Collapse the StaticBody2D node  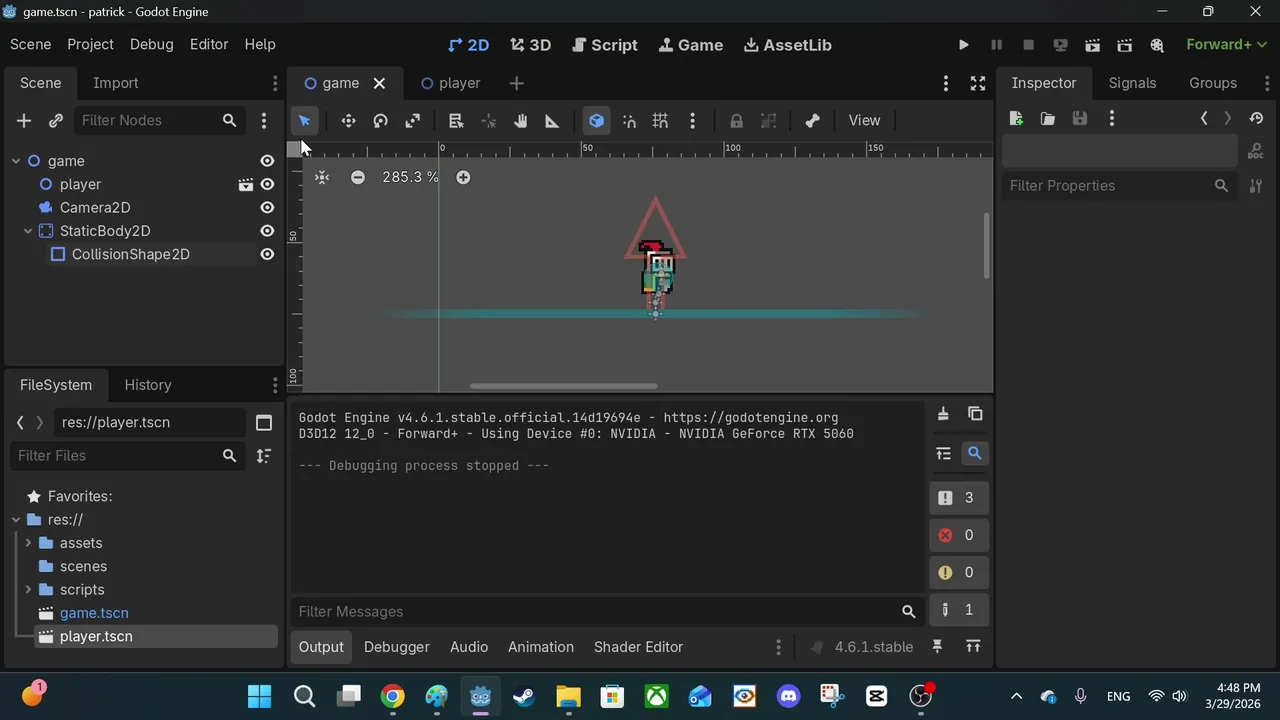28,231
